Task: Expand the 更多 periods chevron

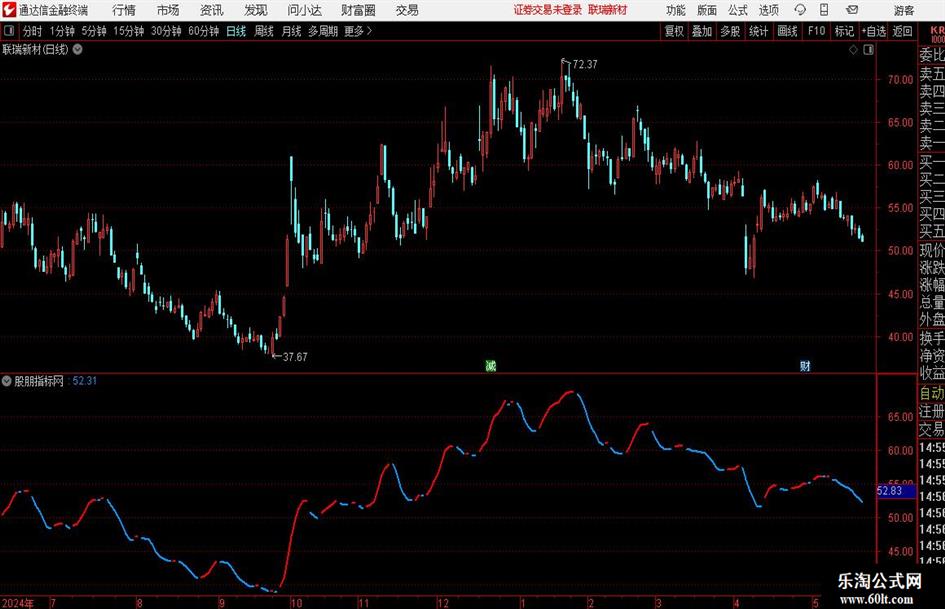Action: 358,31
